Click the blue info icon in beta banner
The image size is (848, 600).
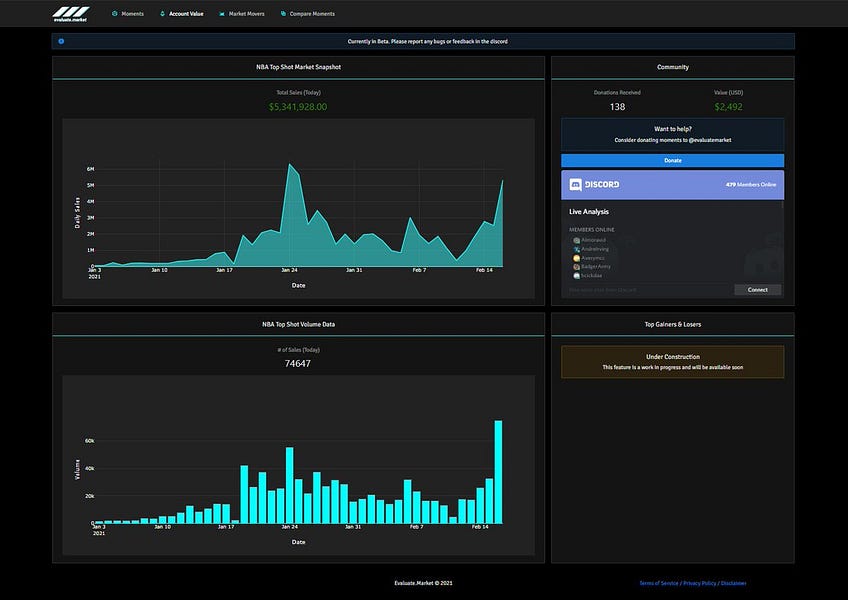pyautogui.click(x=61, y=41)
